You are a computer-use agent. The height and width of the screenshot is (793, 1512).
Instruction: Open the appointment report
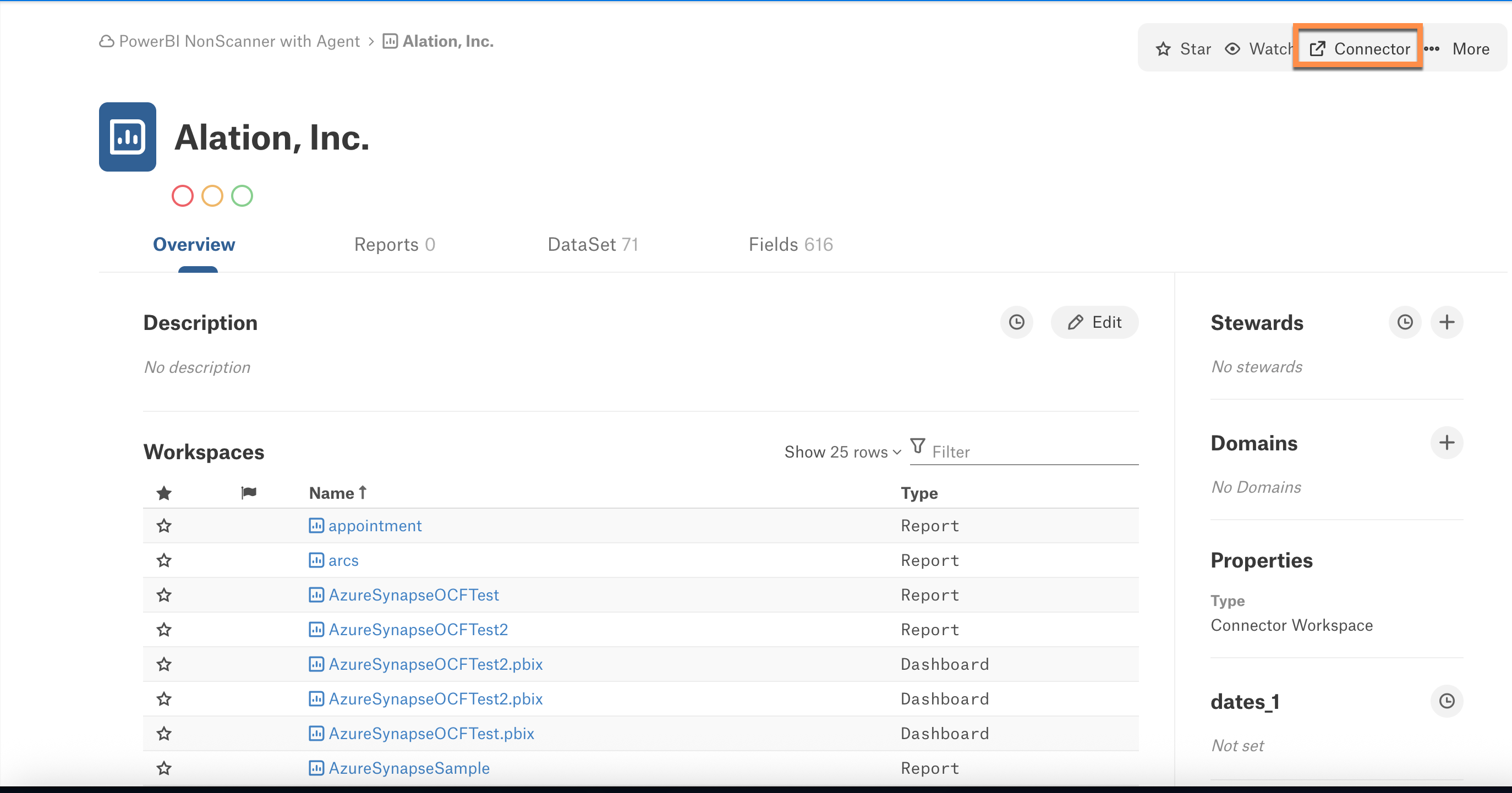(375, 526)
